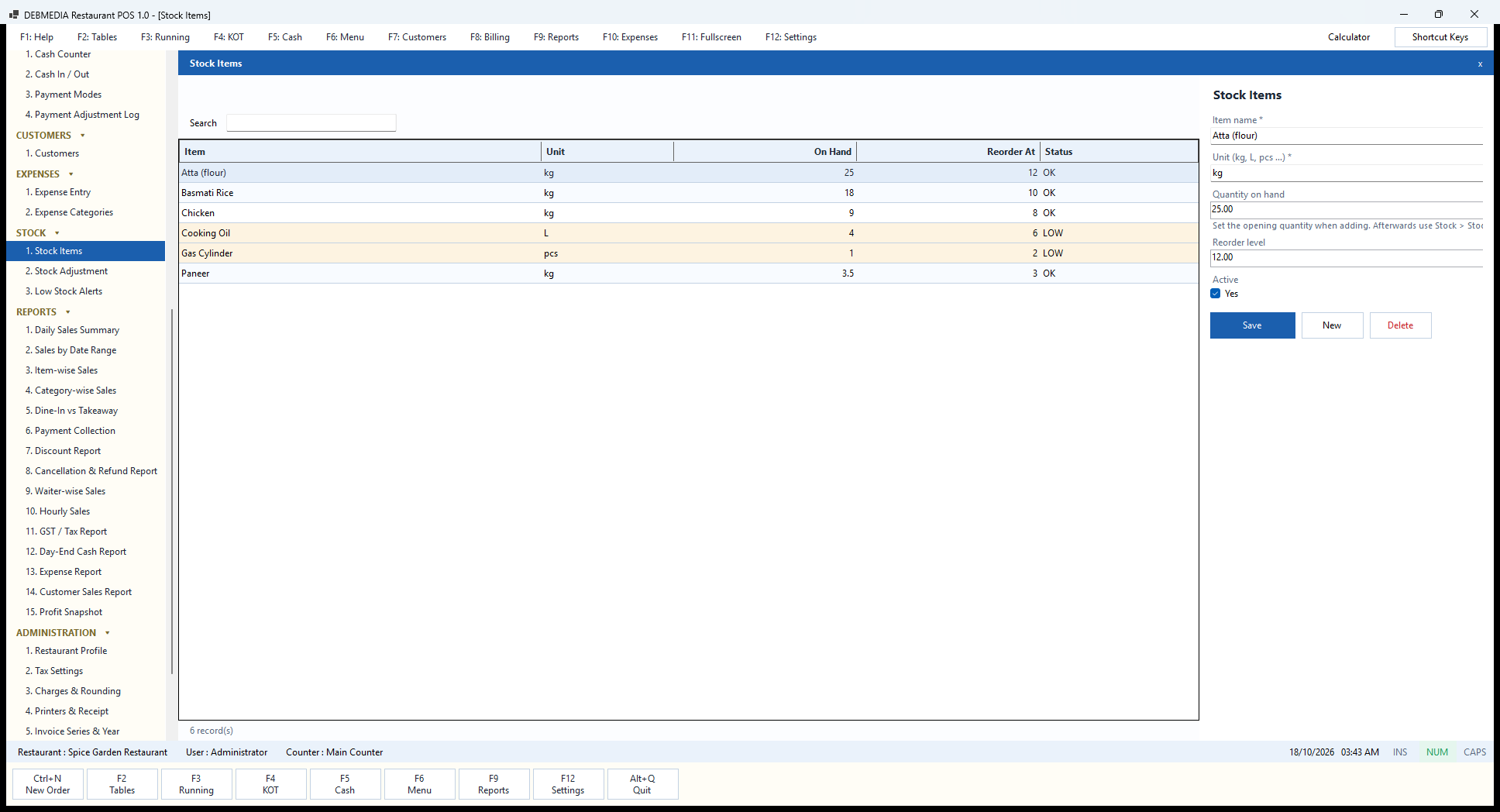The image size is (1500, 812).
Task: Click the Quantity on hand field
Action: click(1347, 209)
